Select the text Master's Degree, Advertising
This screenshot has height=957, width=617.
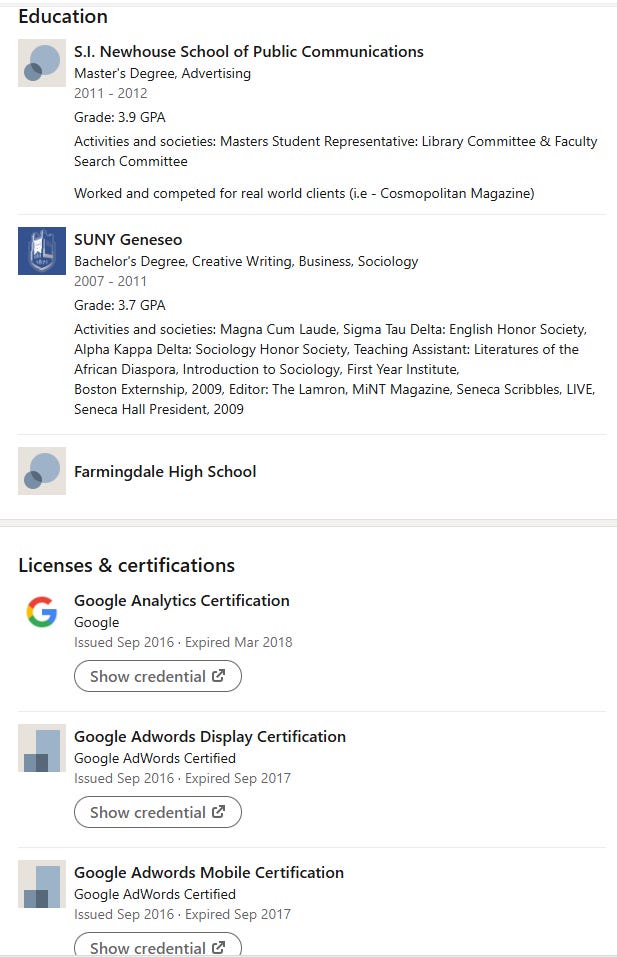click(162, 73)
